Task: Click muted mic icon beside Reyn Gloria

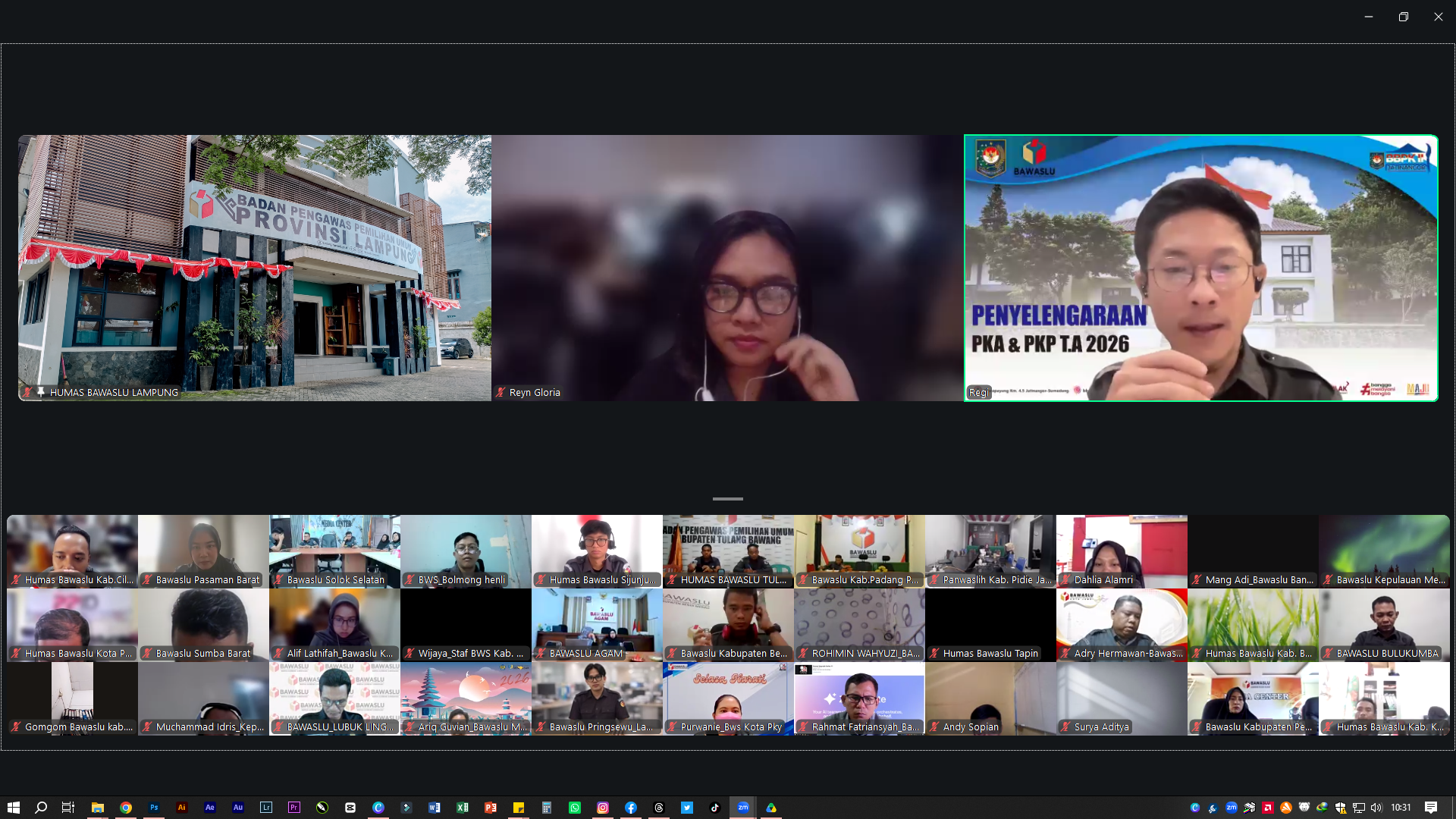Action: [500, 392]
